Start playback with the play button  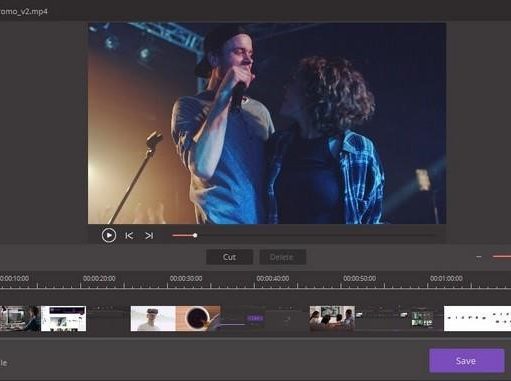[109, 235]
